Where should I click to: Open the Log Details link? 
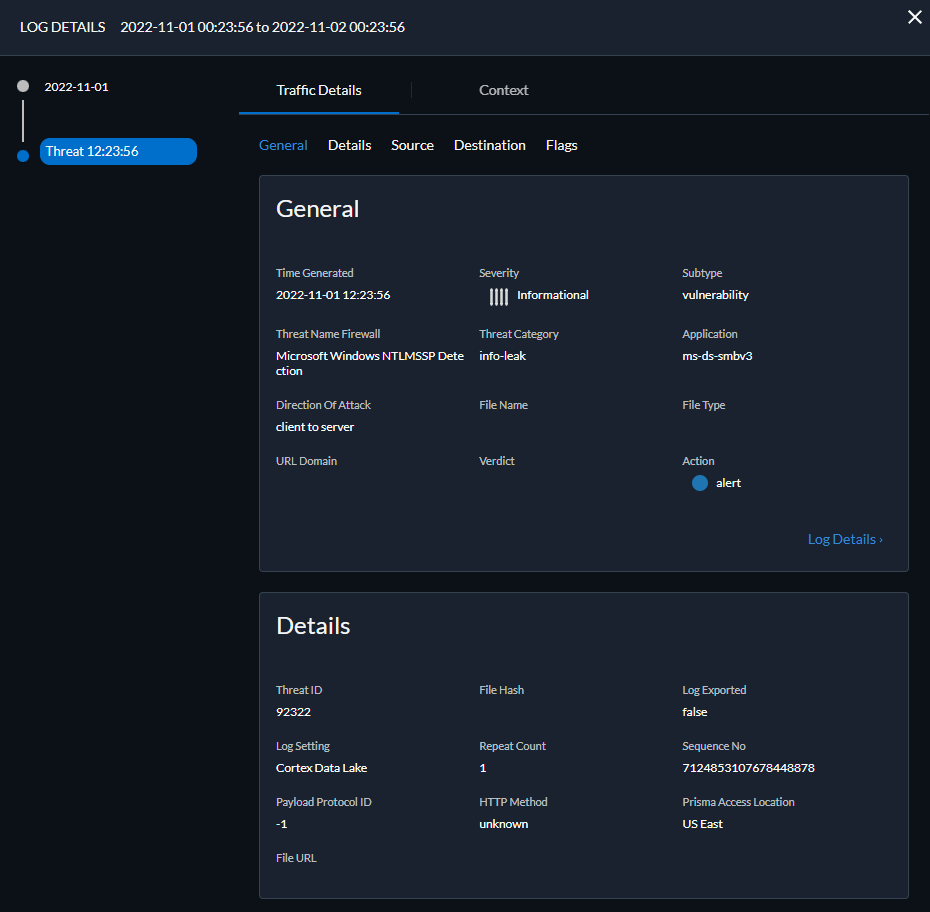pyautogui.click(x=844, y=539)
